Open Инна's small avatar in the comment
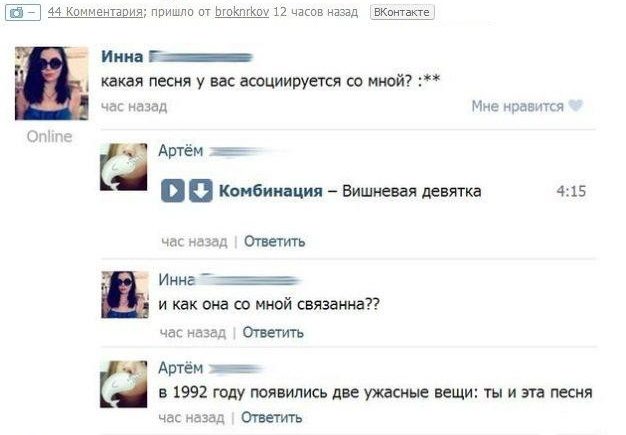This screenshot has height=435, width=626. [125, 295]
